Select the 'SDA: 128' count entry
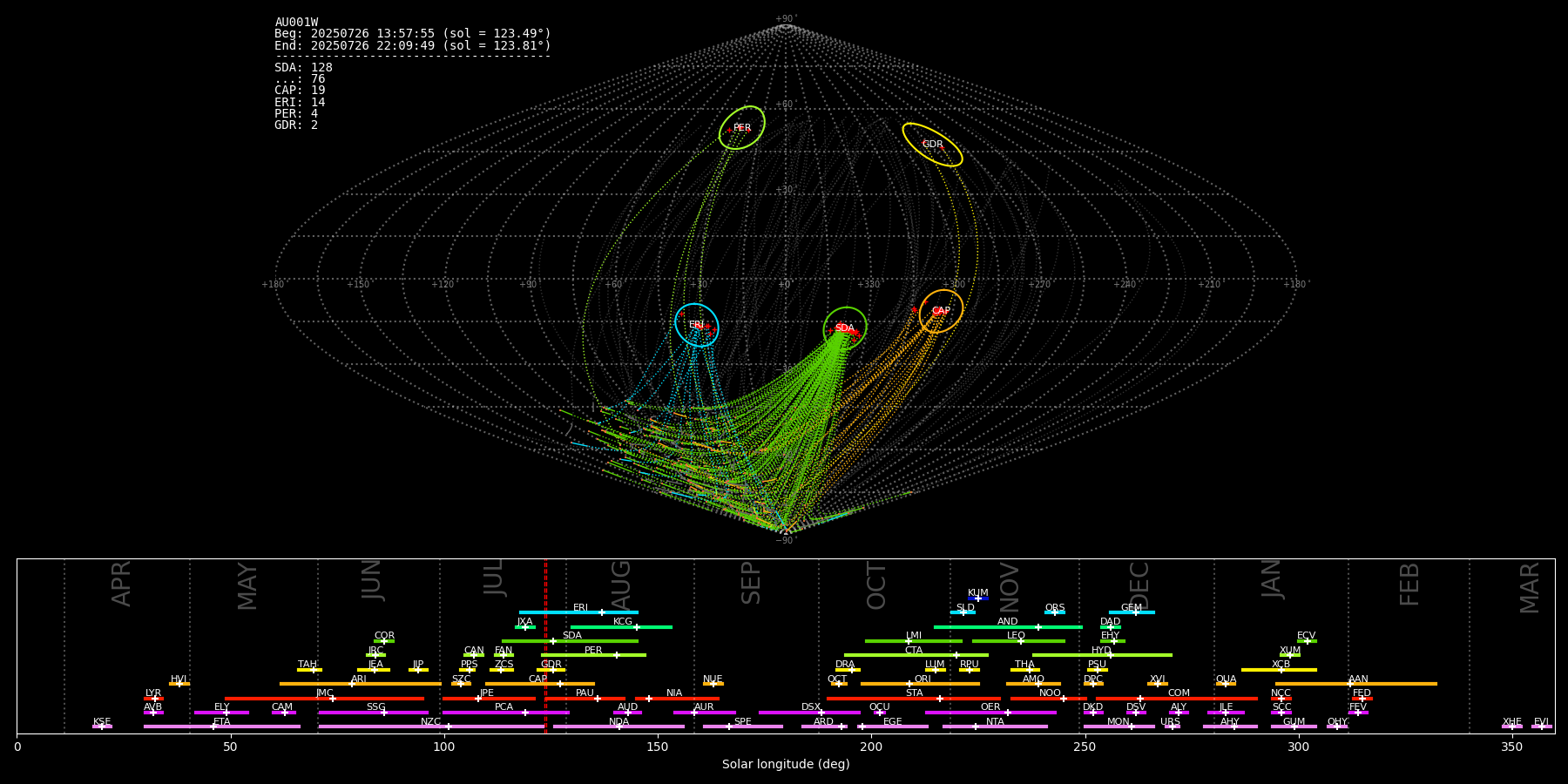This screenshot has width=1568, height=784. [303, 68]
